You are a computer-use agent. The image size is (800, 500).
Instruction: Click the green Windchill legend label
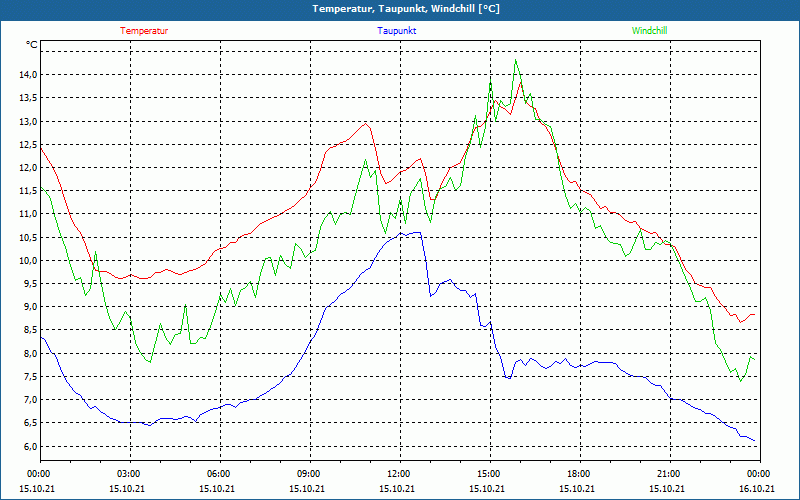point(649,31)
